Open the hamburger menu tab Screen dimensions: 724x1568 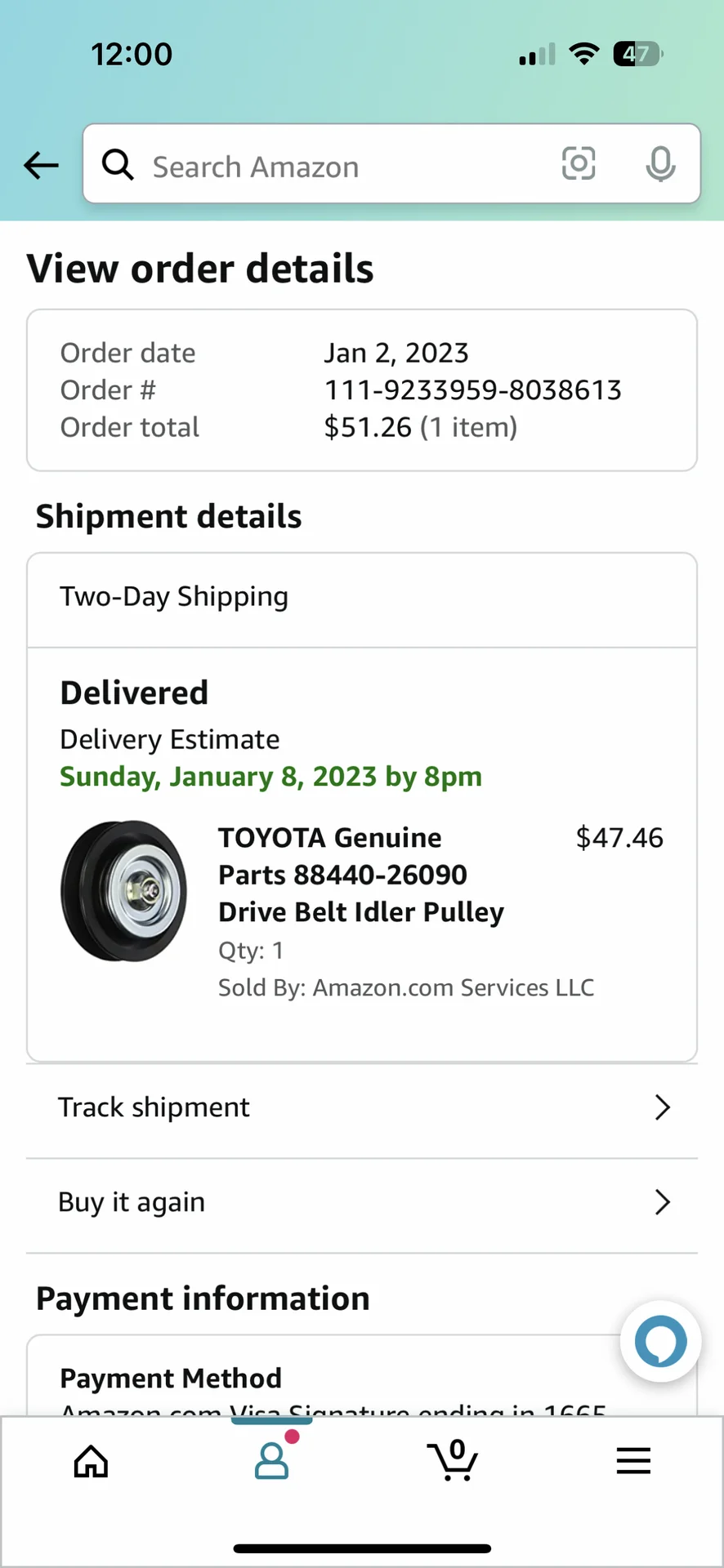(633, 1460)
